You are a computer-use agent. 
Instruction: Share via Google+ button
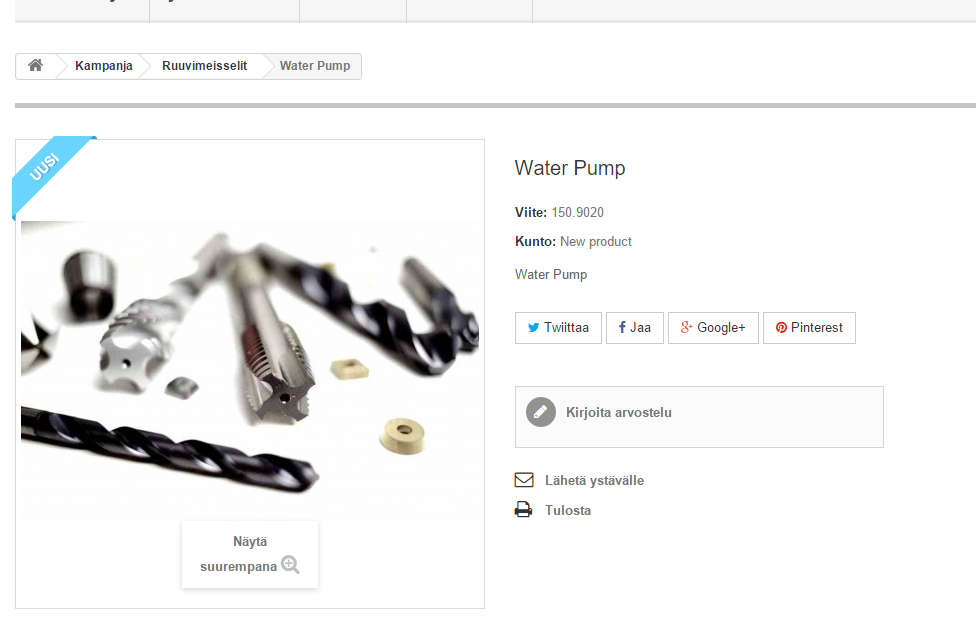[x=713, y=328]
